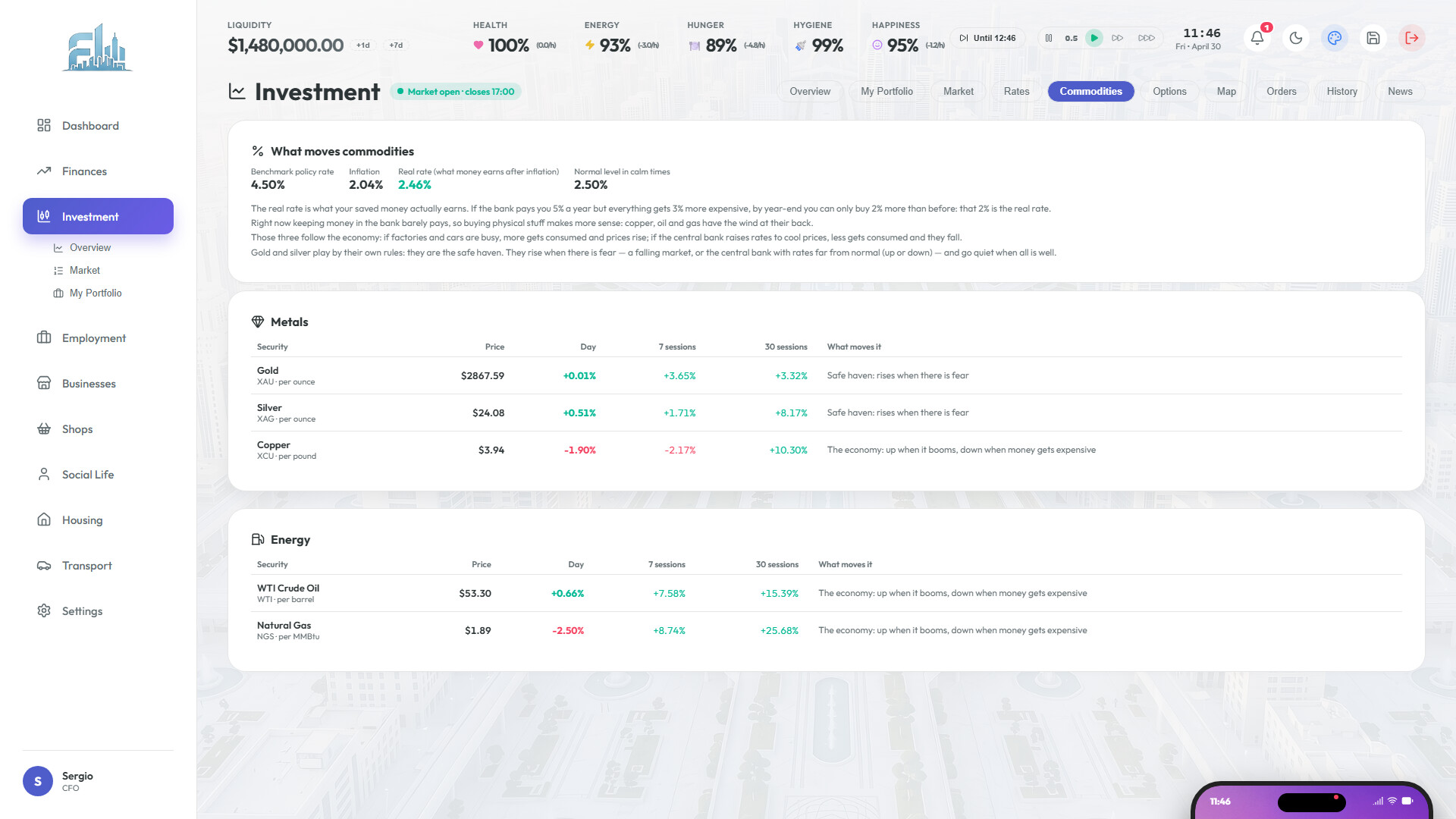Select the WTI Crude Oil row
Viewport: 1456px width, 819px height.
click(827, 594)
